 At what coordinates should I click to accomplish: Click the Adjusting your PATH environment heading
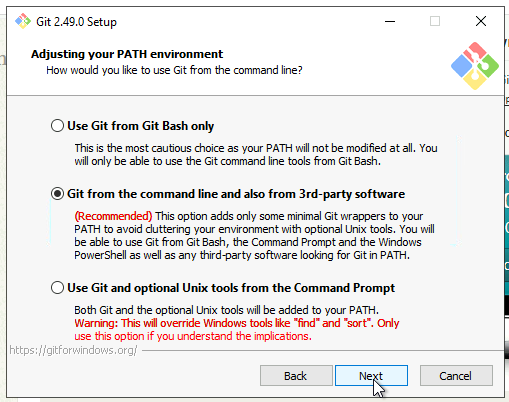pyautogui.click(x=127, y=54)
